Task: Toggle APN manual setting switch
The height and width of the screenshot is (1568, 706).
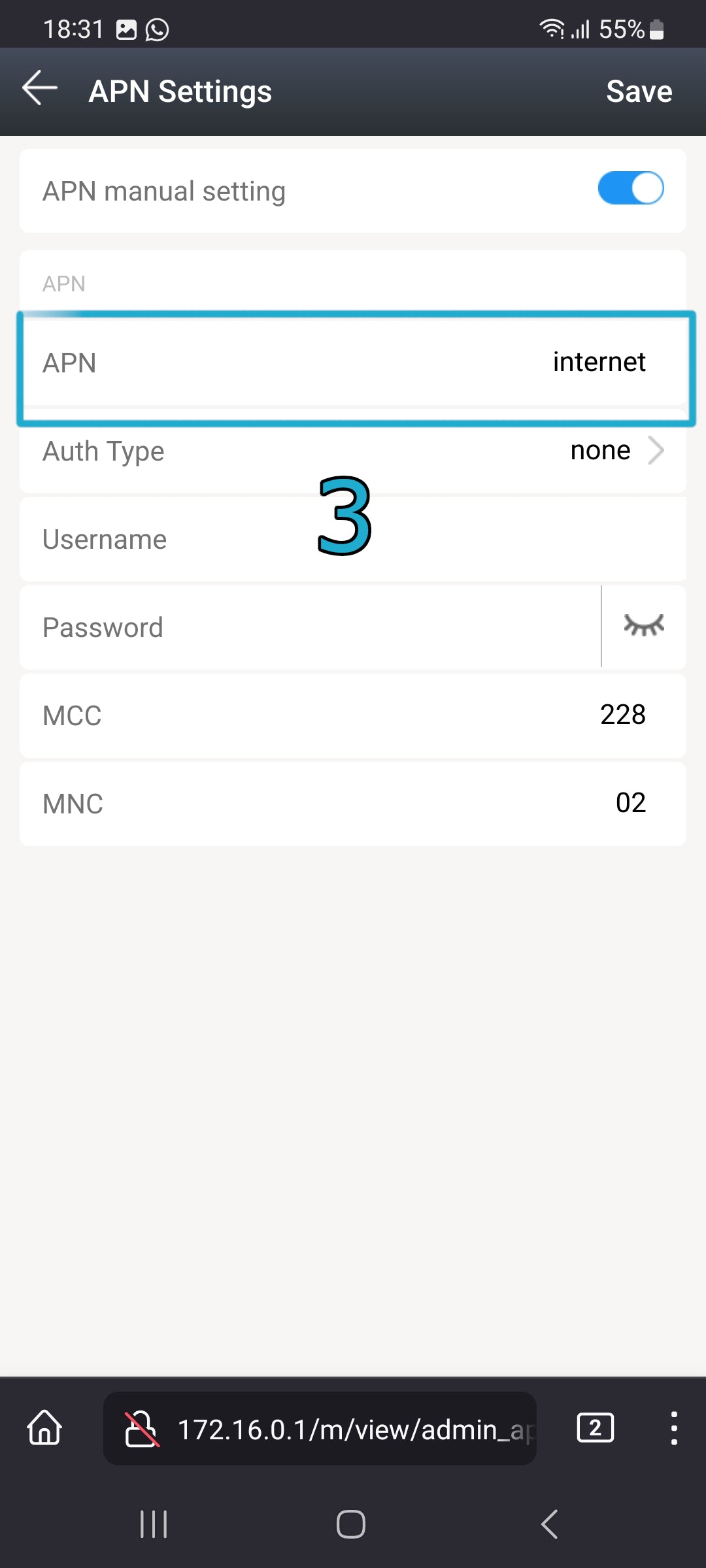Action: click(x=631, y=188)
